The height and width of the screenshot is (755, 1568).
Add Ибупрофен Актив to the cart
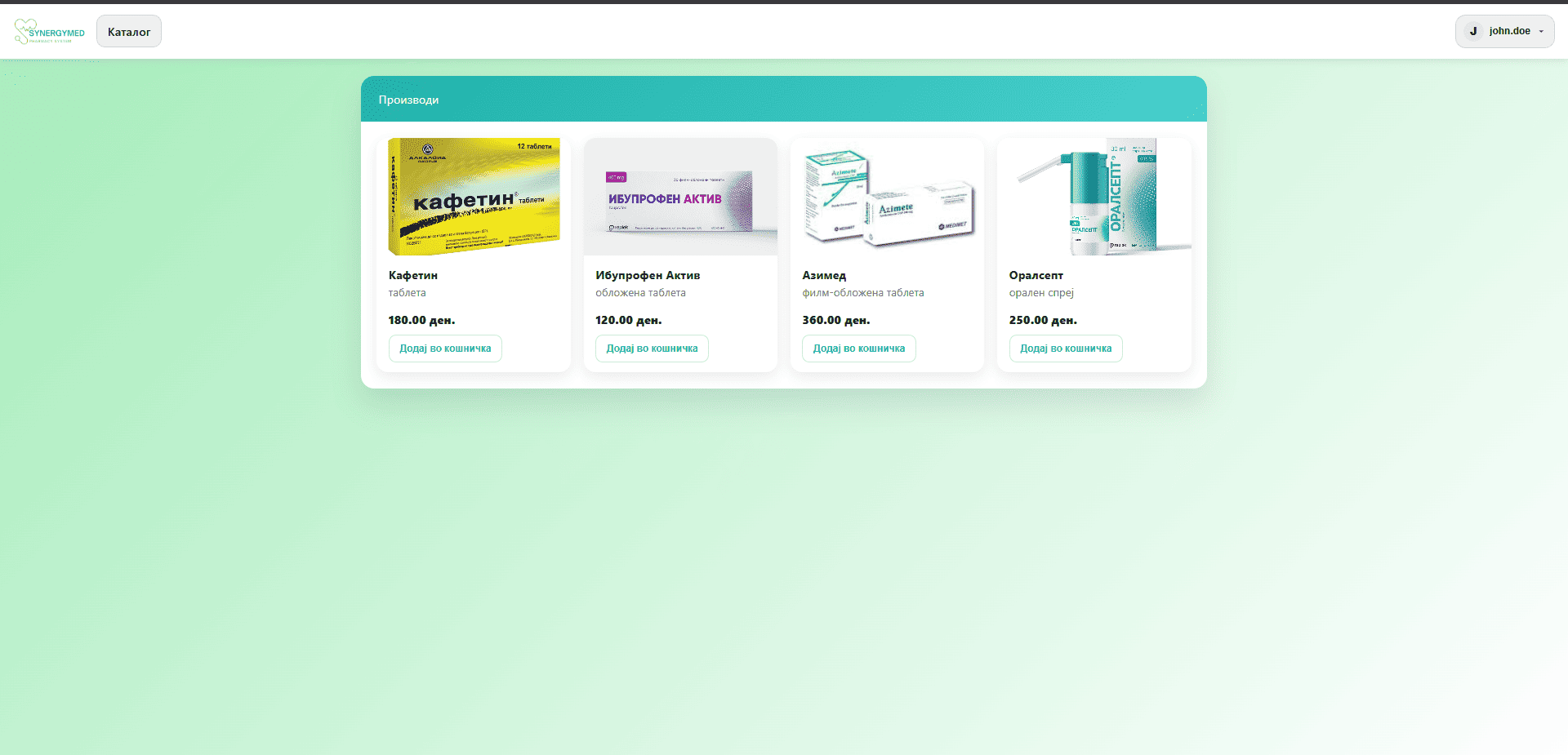point(652,349)
